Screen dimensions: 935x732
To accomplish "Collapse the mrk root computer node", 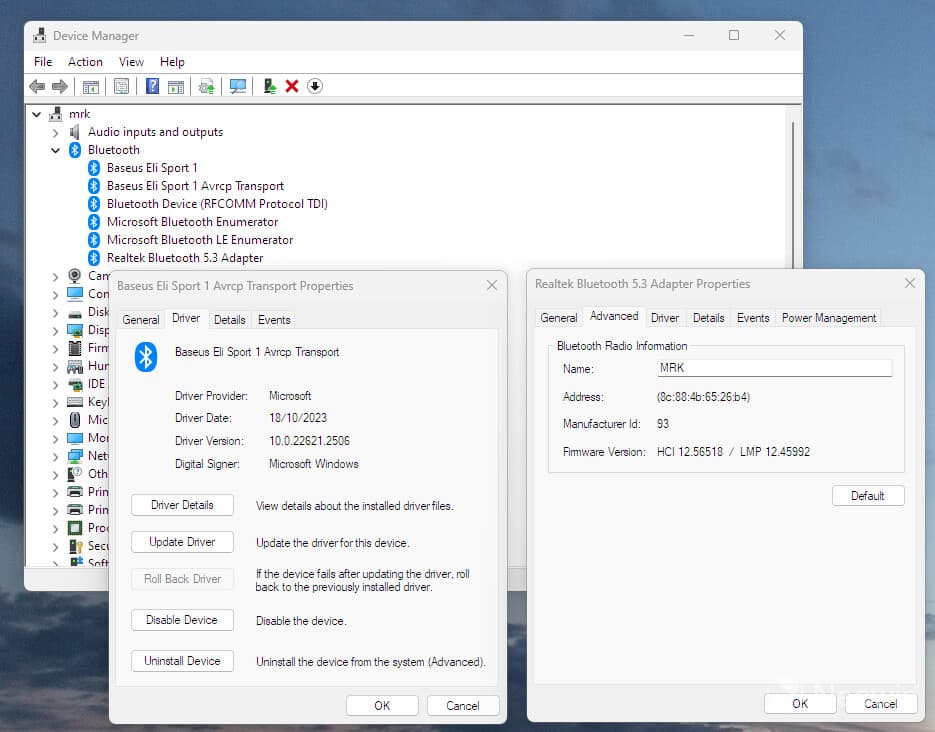I will pos(37,114).
